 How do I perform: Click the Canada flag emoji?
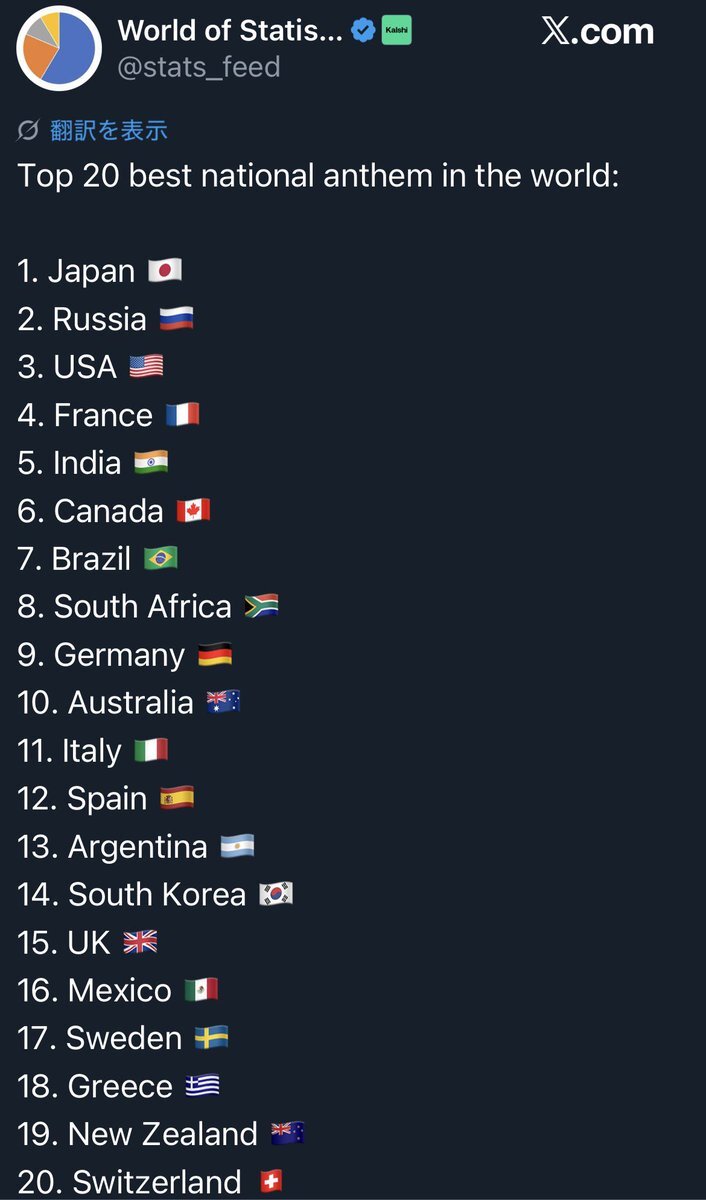pyautogui.click(x=193, y=511)
